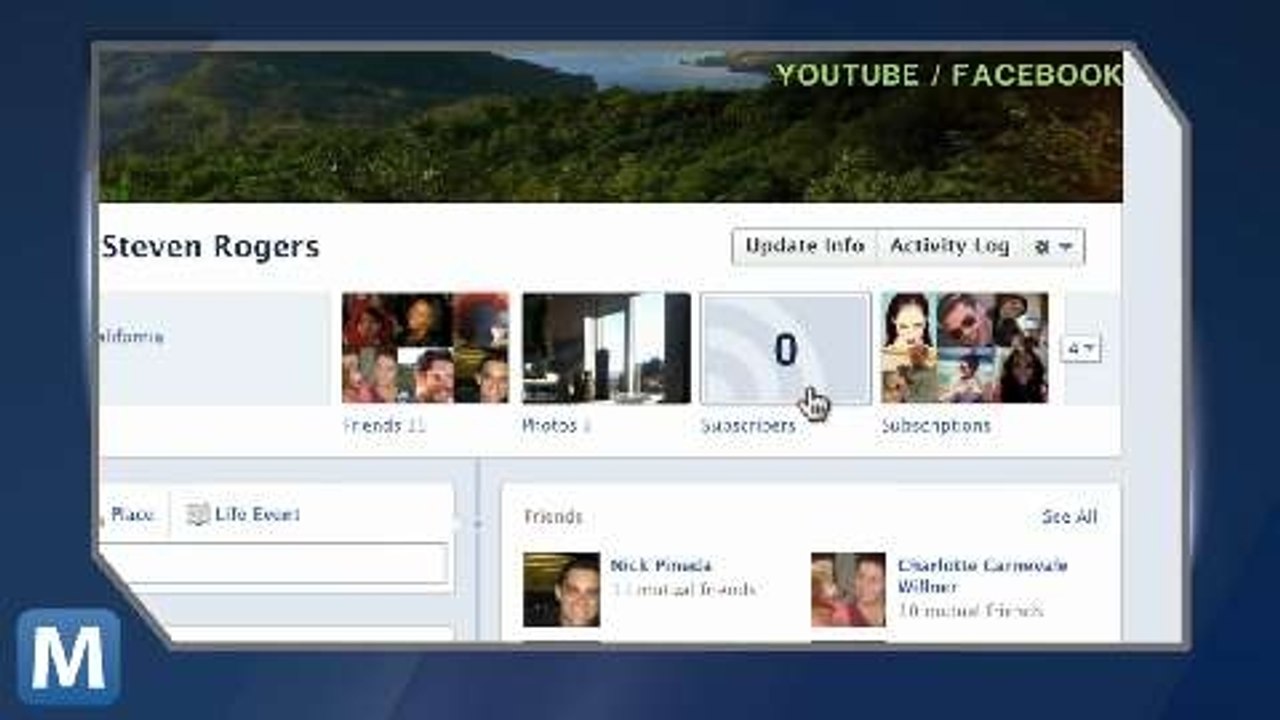Click the Life Event book icon

198,514
